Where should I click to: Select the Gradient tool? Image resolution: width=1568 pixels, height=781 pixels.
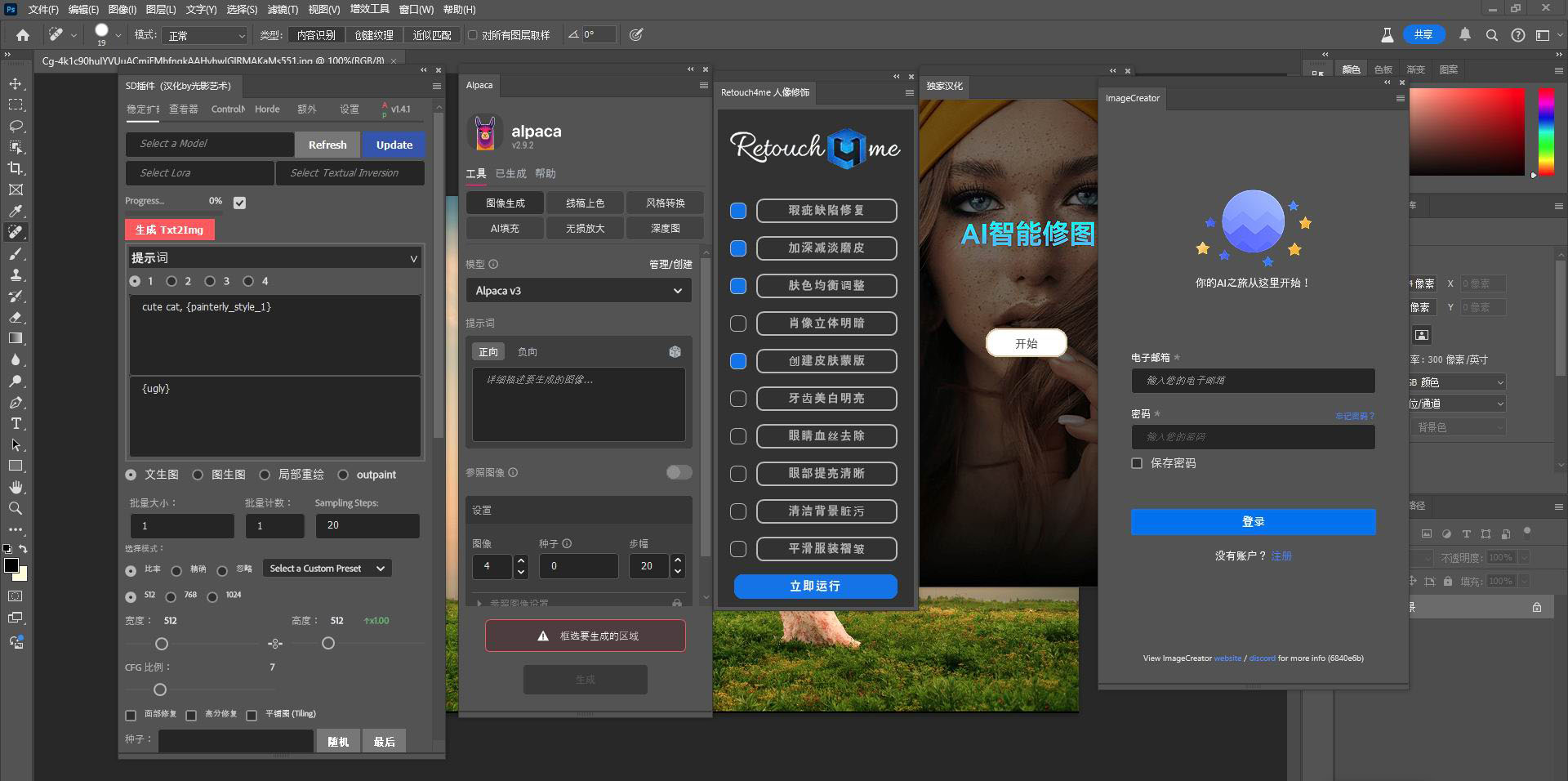(16, 338)
